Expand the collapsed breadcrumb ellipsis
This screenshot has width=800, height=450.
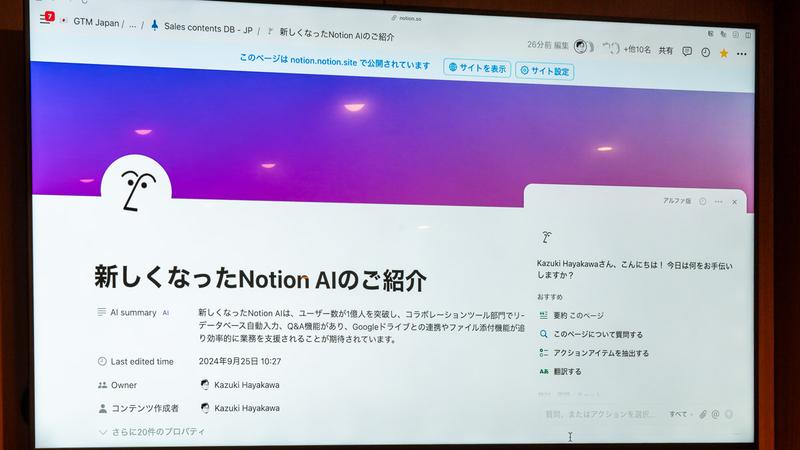point(133,25)
